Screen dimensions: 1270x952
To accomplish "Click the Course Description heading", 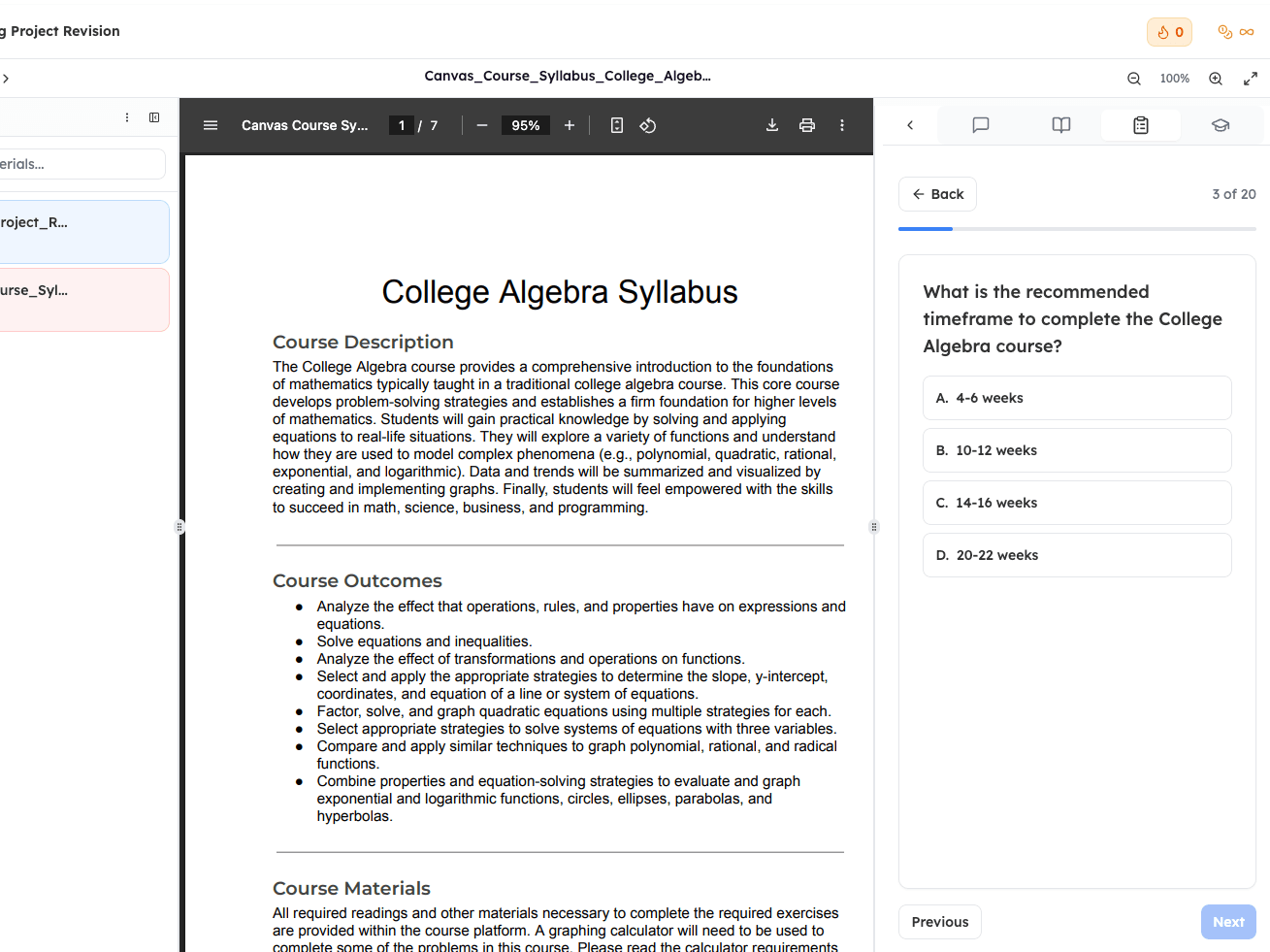I will (363, 342).
